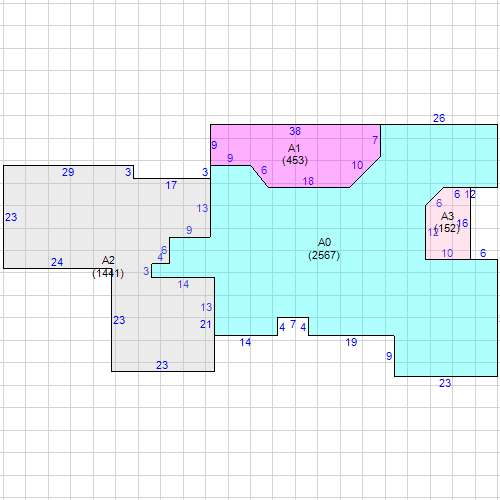Select the 10 dimension on A1's diagonal edge
Image resolution: width=500 pixels, height=500 pixels.
(x=357, y=165)
